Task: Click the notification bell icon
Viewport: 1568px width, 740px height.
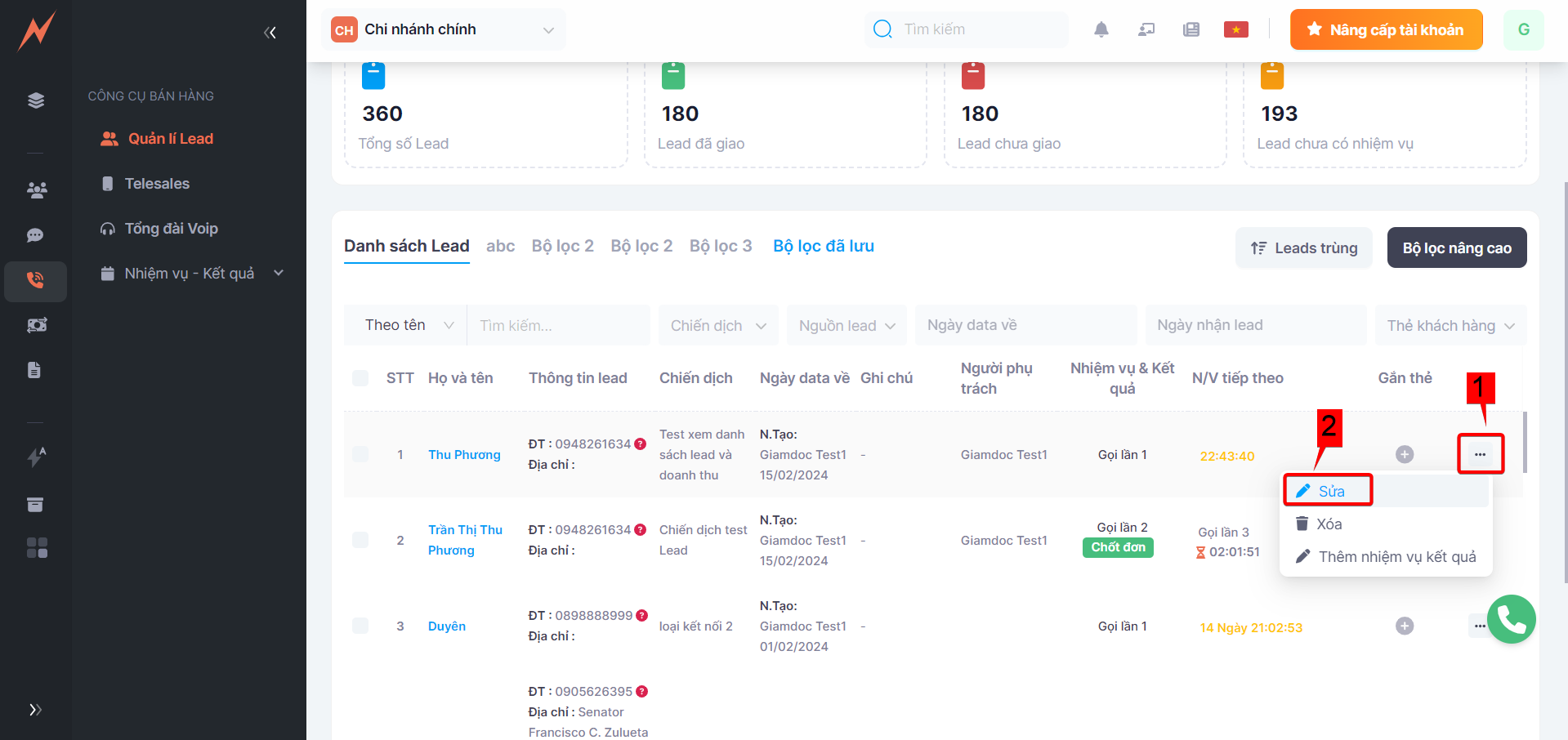Action: (x=1101, y=30)
